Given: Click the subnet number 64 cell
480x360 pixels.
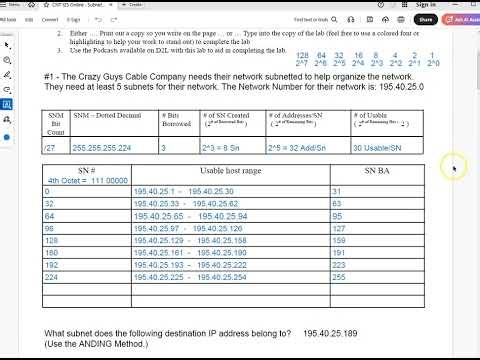Looking at the screenshot, I should tap(87, 216).
